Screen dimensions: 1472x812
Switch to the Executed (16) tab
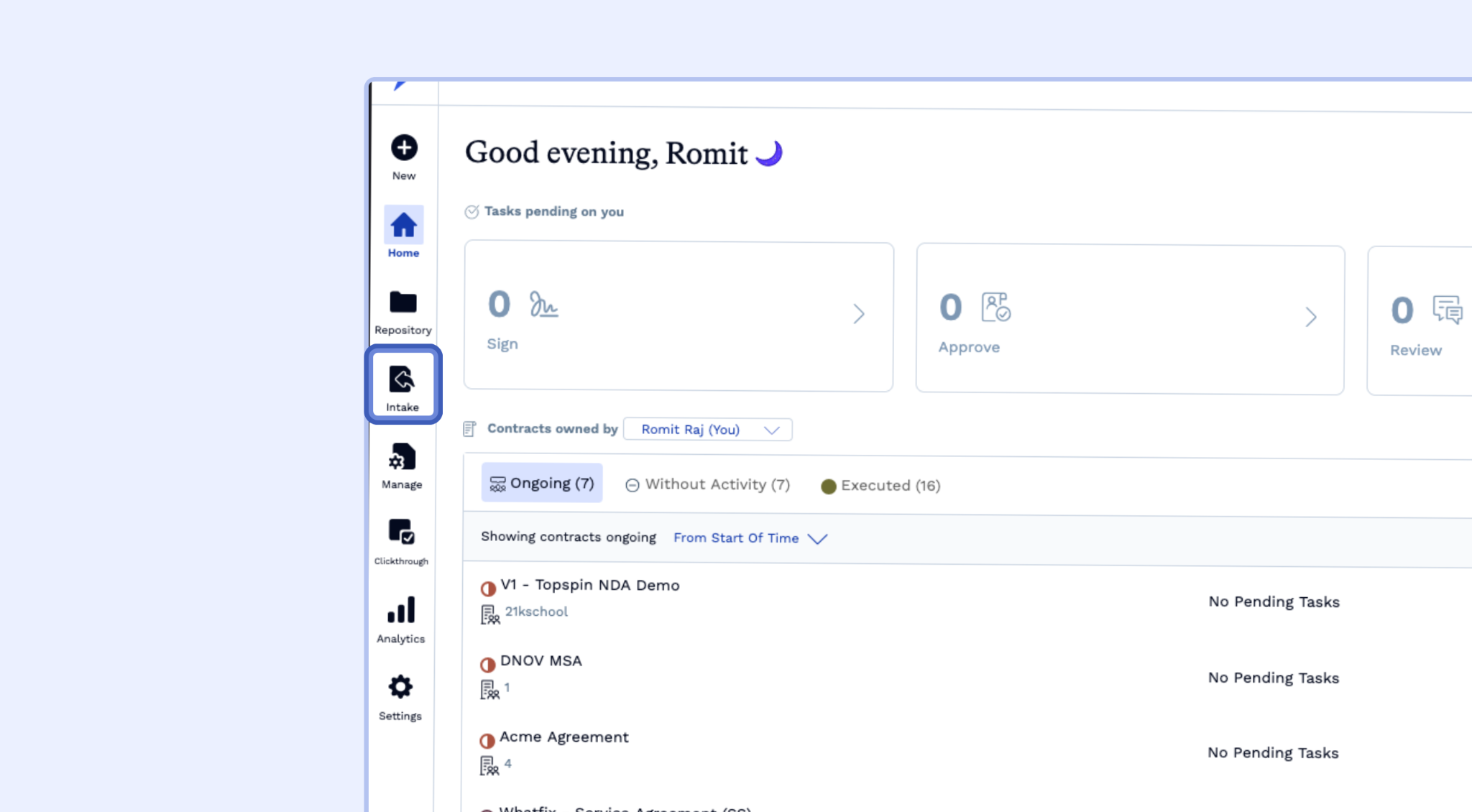(x=880, y=486)
